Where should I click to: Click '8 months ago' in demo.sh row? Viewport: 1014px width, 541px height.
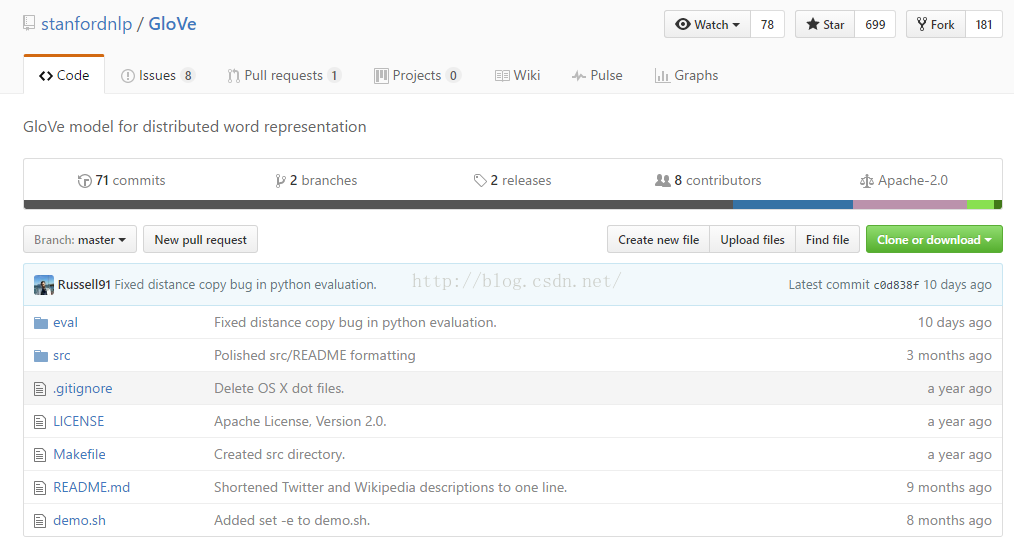(949, 520)
